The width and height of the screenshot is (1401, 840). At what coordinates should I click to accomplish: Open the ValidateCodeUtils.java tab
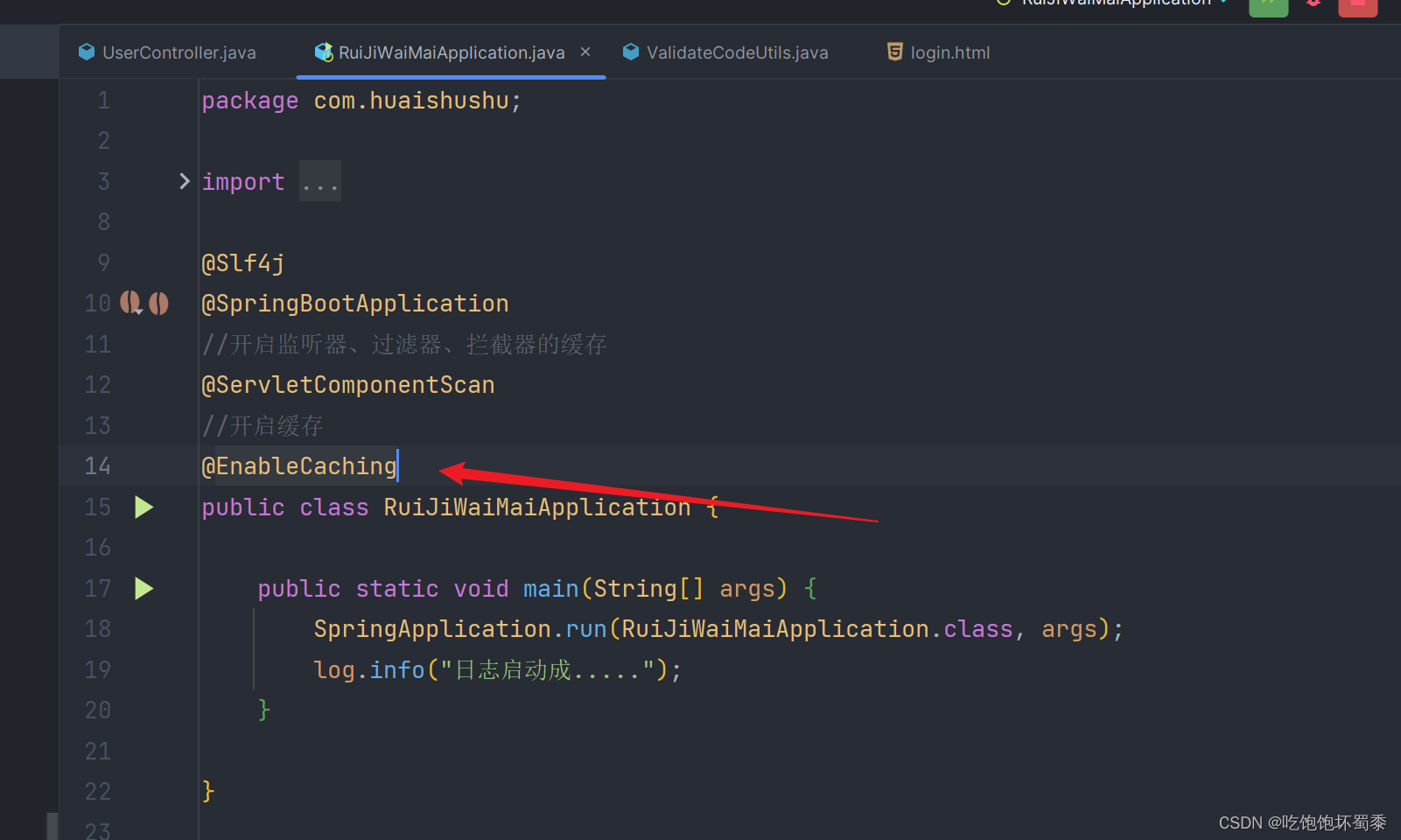(725, 52)
